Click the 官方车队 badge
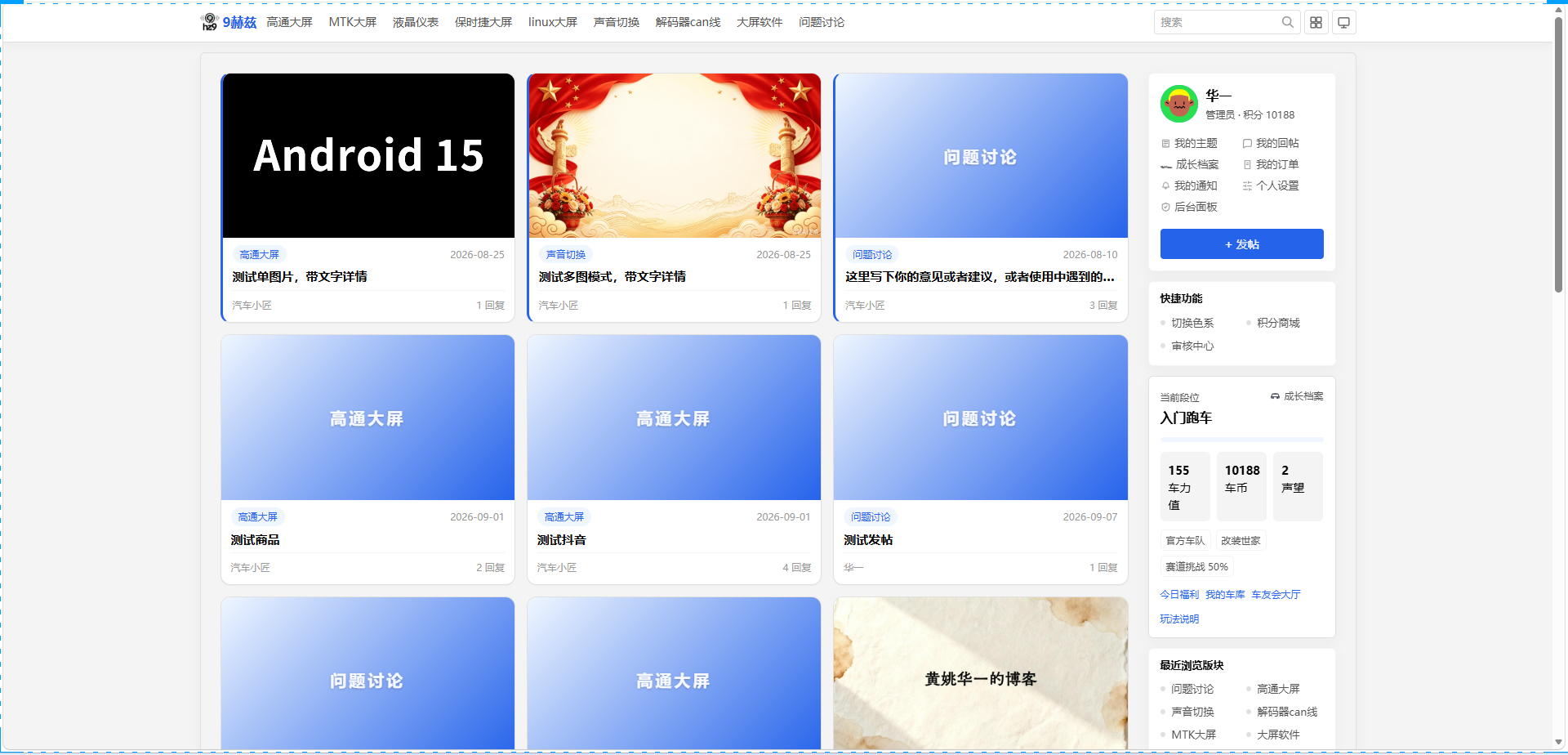 (x=1185, y=541)
